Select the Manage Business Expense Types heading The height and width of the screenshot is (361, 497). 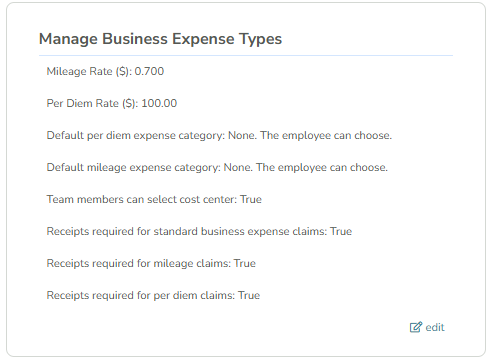pos(160,39)
